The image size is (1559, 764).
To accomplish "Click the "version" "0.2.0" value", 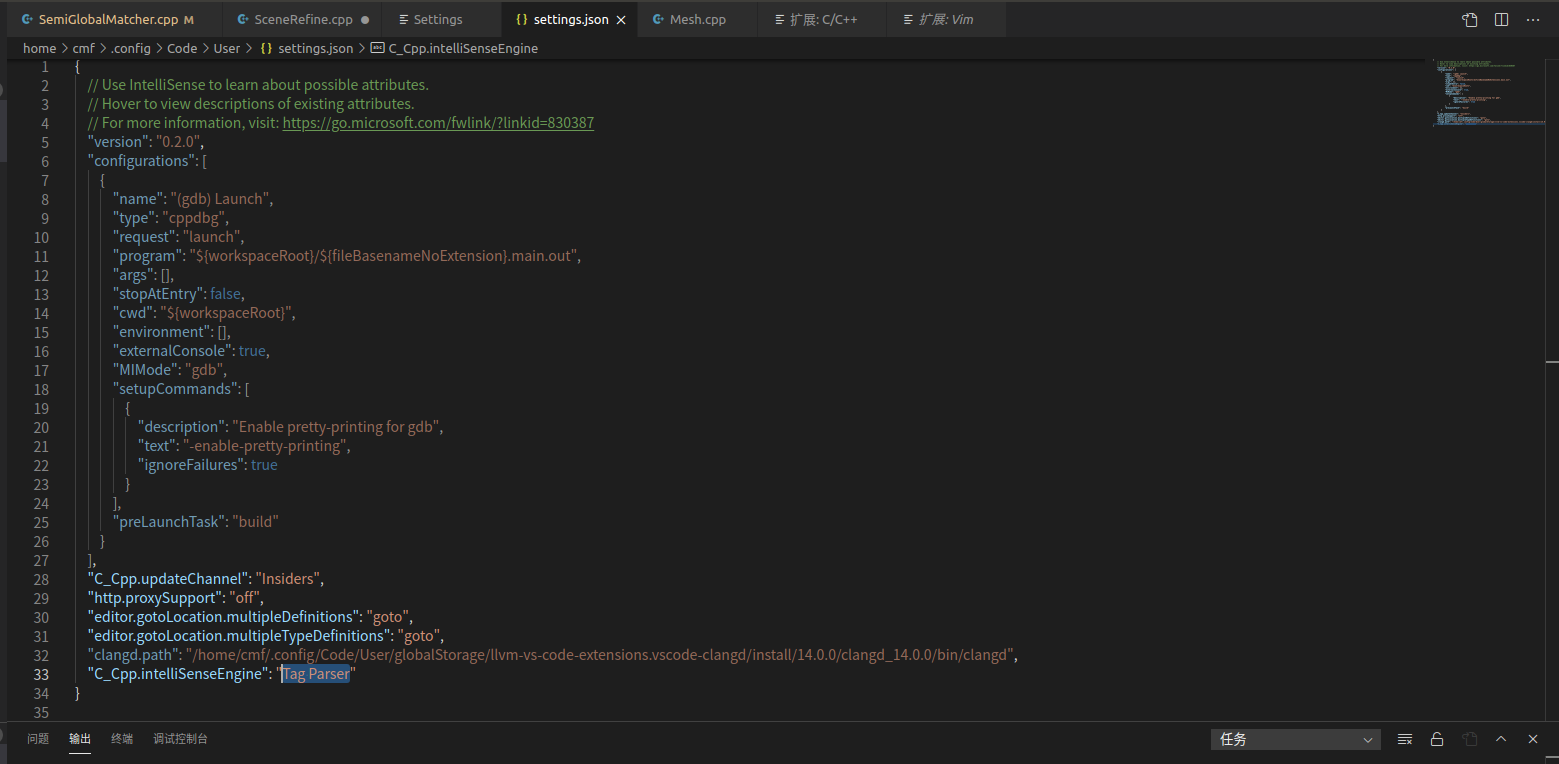I will point(178,142).
